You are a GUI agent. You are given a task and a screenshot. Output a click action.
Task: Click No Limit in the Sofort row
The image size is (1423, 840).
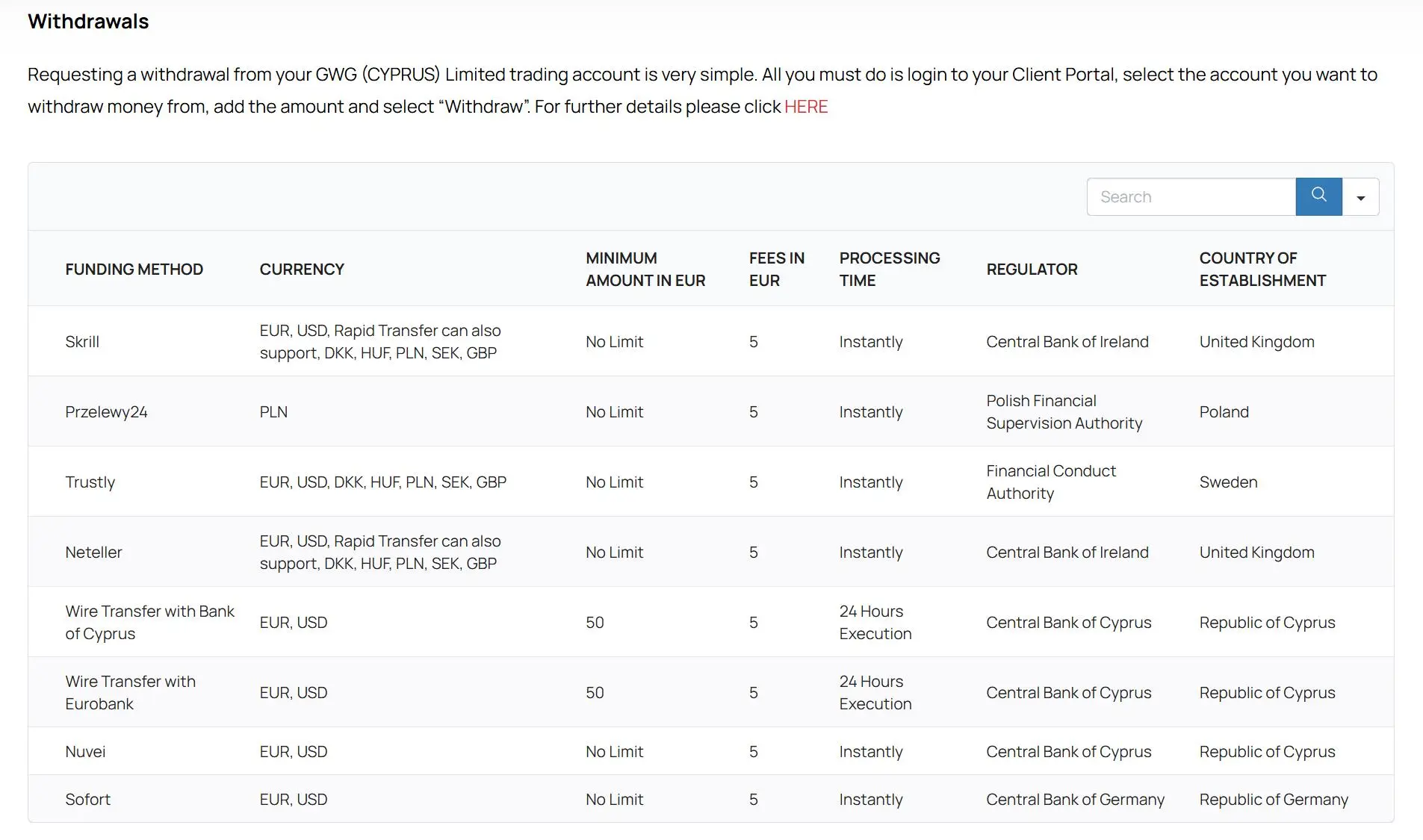[614, 799]
